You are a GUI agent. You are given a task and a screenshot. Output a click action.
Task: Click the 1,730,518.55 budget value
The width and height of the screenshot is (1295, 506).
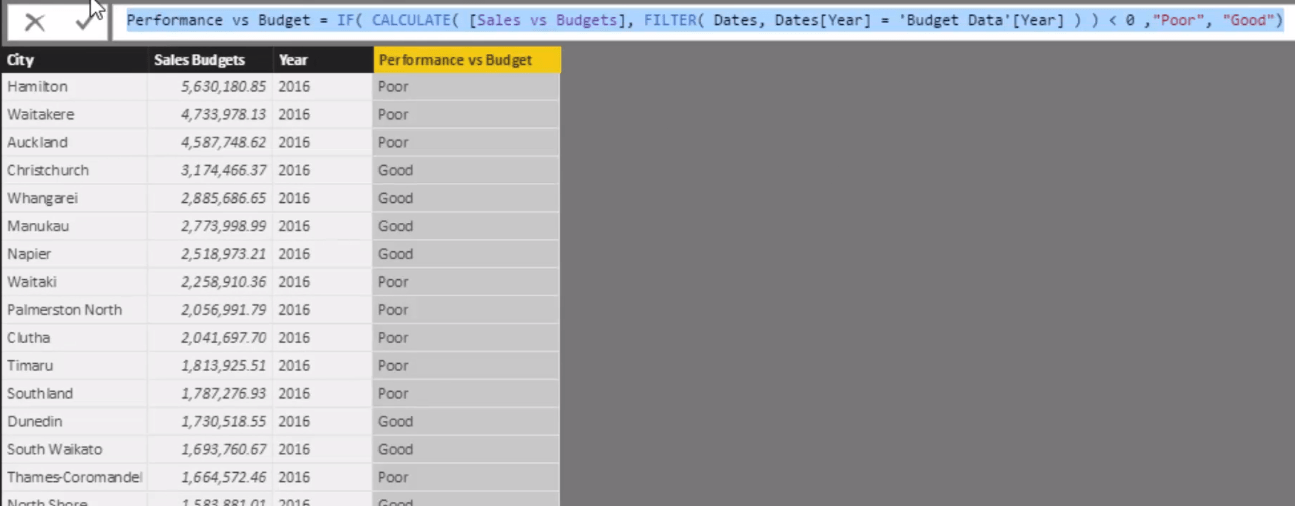224,422
